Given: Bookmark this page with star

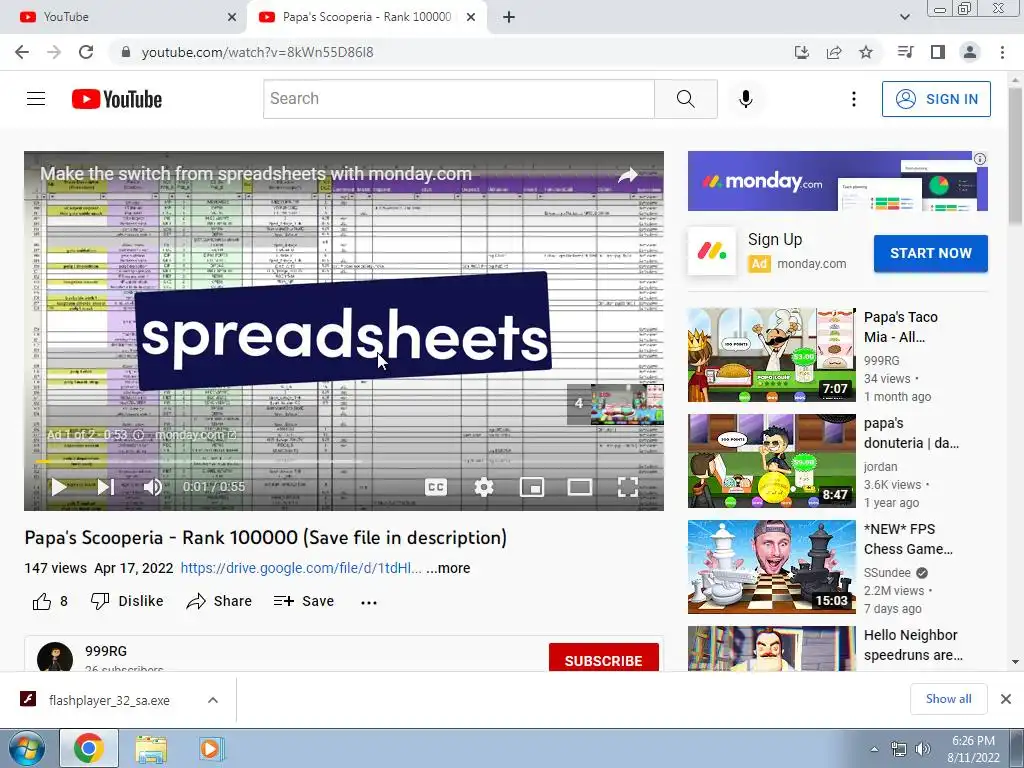Looking at the screenshot, I should tap(866, 52).
